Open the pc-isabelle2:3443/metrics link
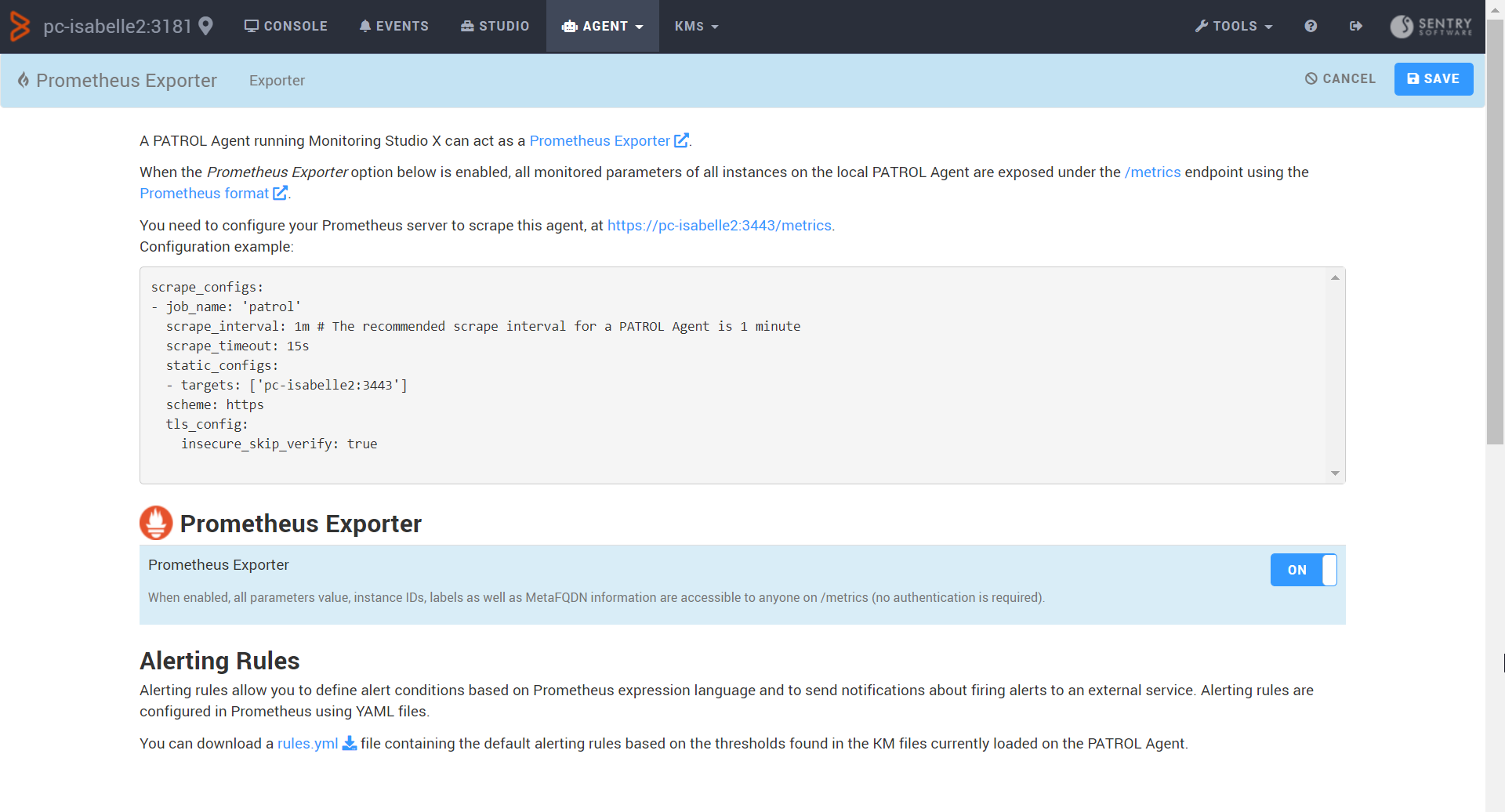1505x812 pixels. point(718,225)
